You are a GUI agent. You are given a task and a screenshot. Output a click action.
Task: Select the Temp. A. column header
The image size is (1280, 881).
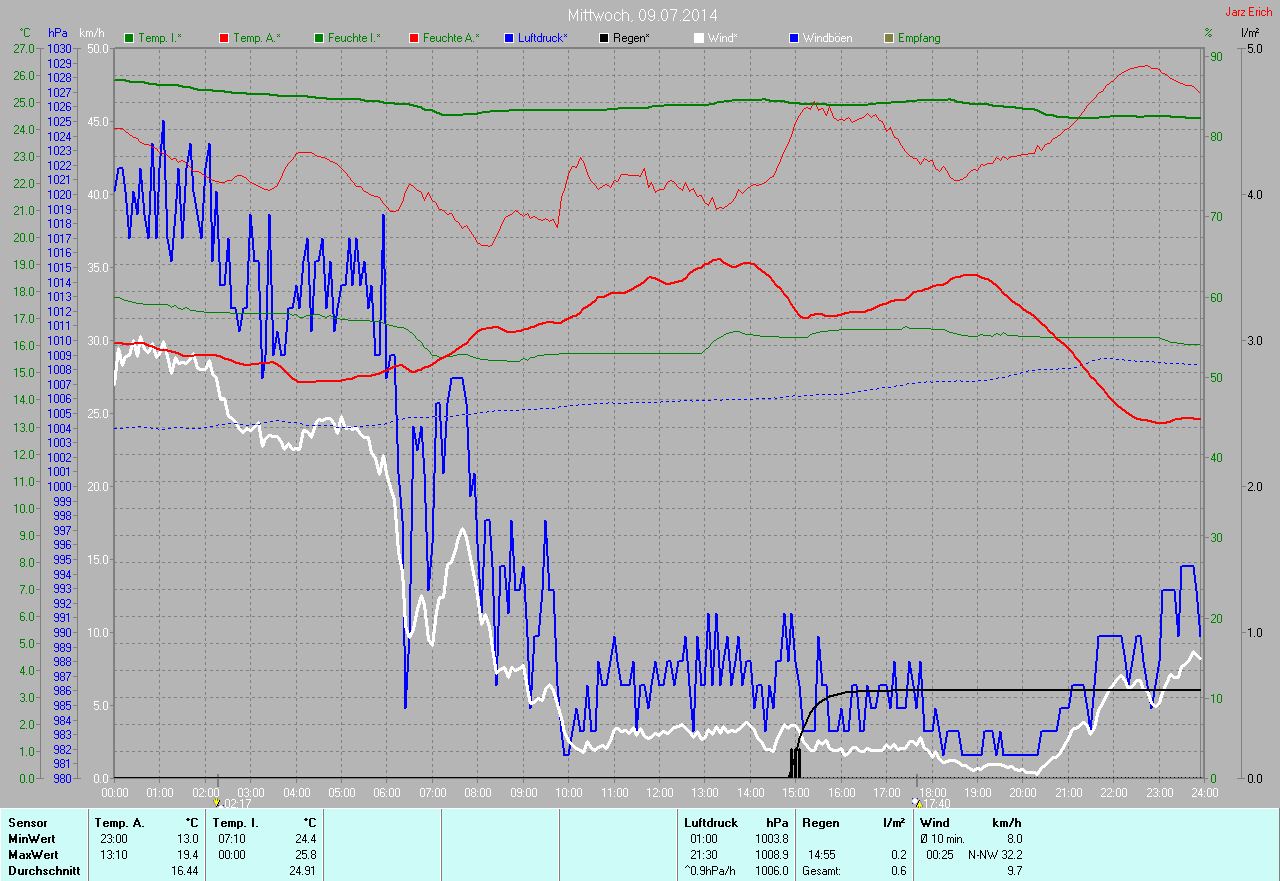coord(119,822)
